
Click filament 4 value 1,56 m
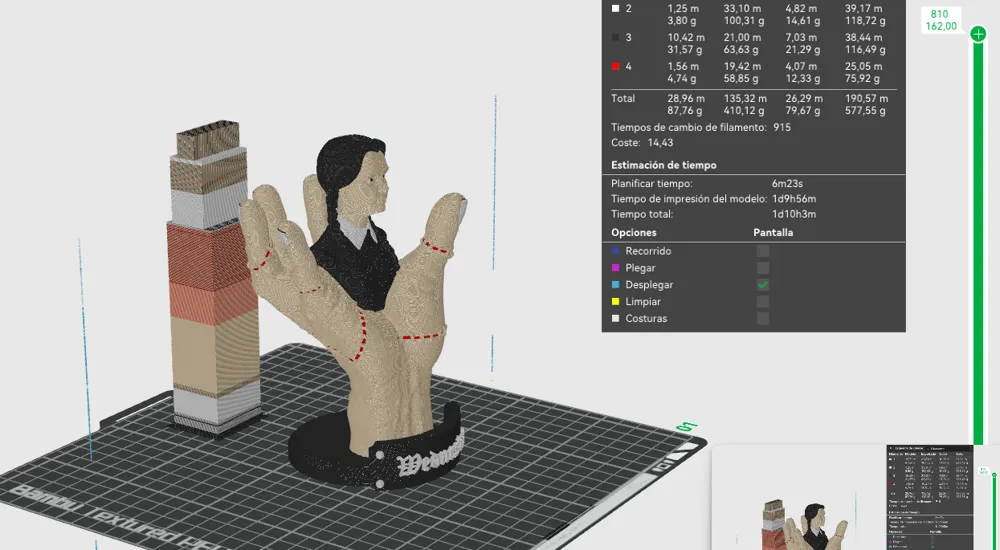pos(683,66)
